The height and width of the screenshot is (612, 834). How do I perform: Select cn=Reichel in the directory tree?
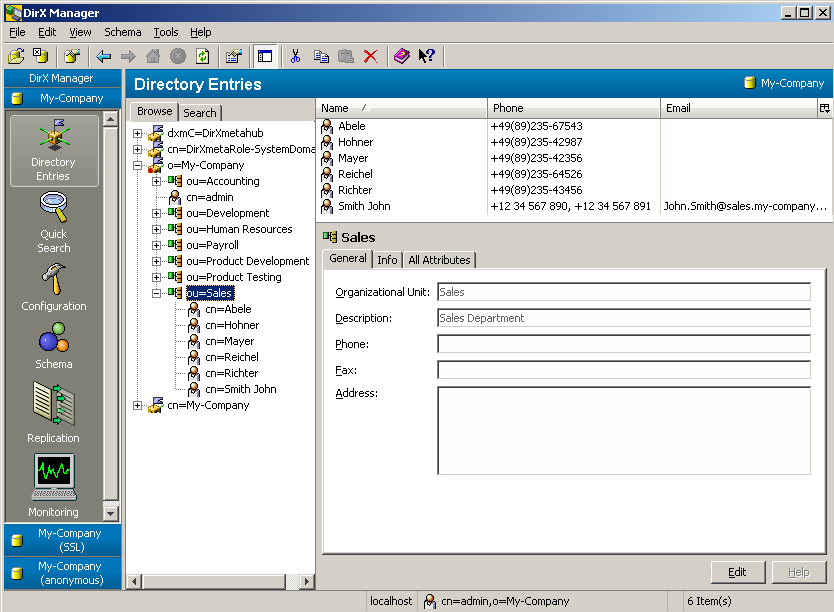231,357
